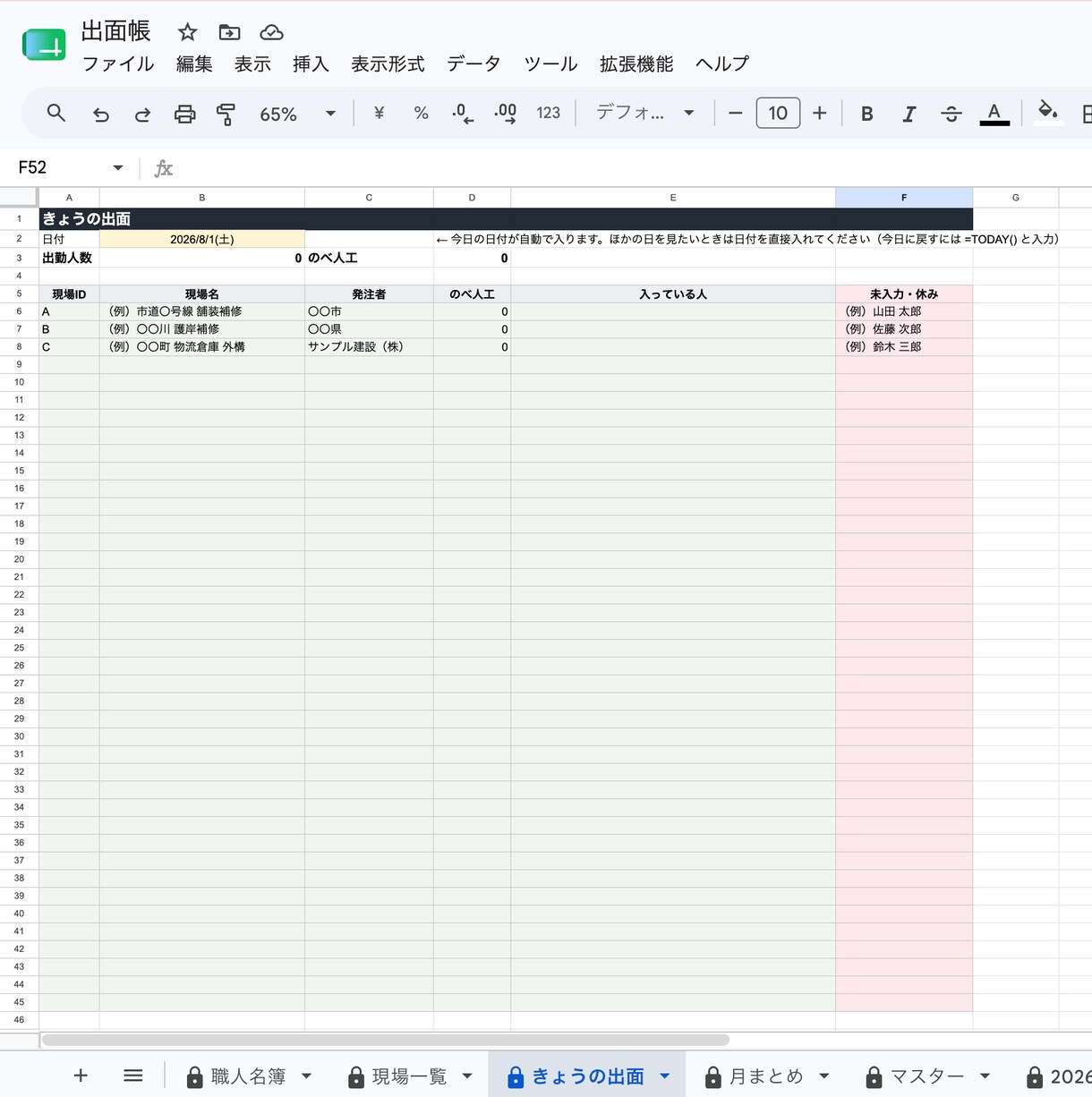Screen dimensions: 1092x1097
Task: Click cell (例) 佐藤 次郎
Action: [904, 328]
